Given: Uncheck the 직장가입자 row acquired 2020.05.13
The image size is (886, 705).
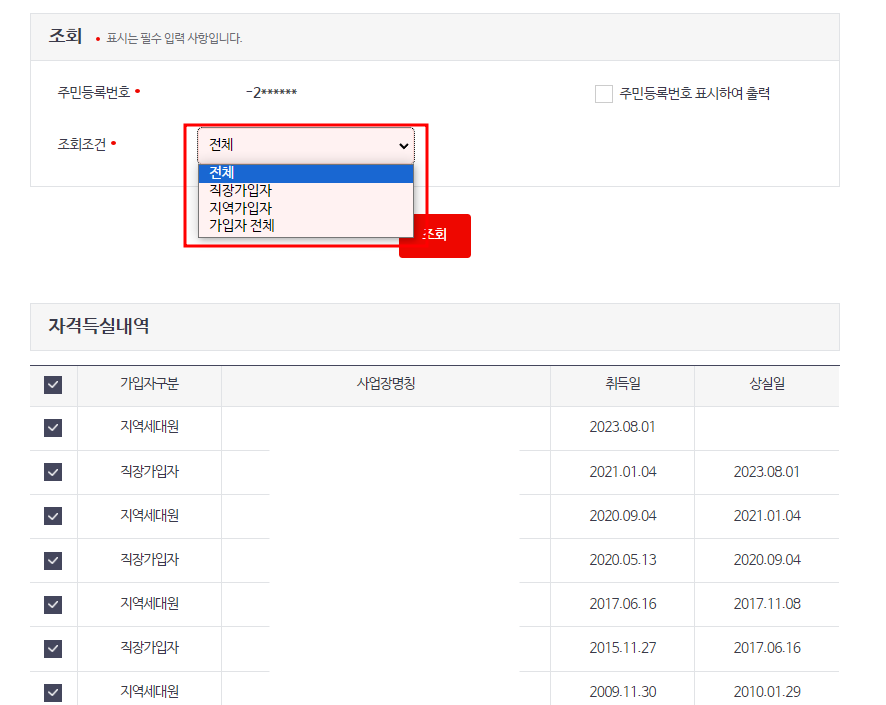Looking at the screenshot, I should [x=52, y=559].
